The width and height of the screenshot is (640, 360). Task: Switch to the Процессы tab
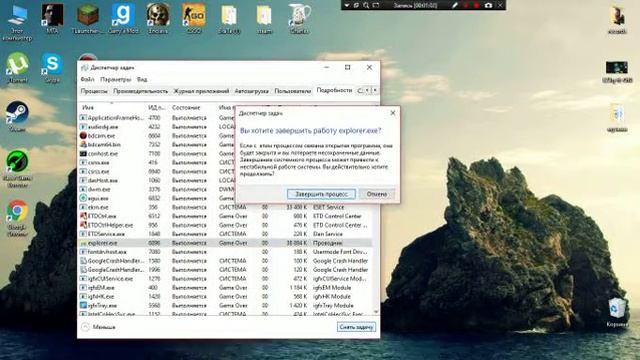pyautogui.click(x=94, y=91)
